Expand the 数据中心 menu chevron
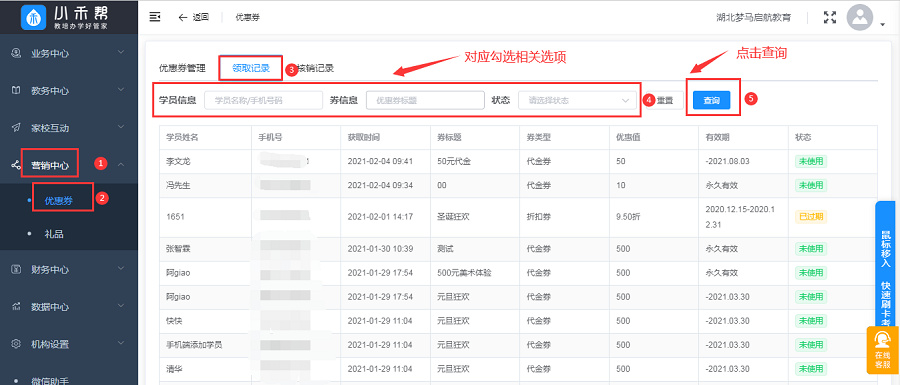Image resolution: width=900 pixels, height=385 pixels. pos(121,306)
